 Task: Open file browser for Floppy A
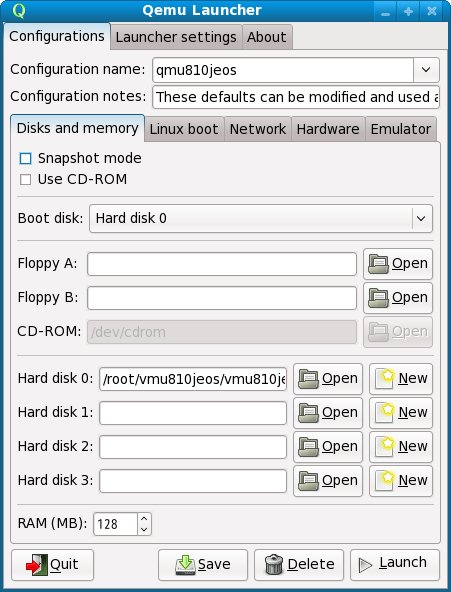click(398, 264)
